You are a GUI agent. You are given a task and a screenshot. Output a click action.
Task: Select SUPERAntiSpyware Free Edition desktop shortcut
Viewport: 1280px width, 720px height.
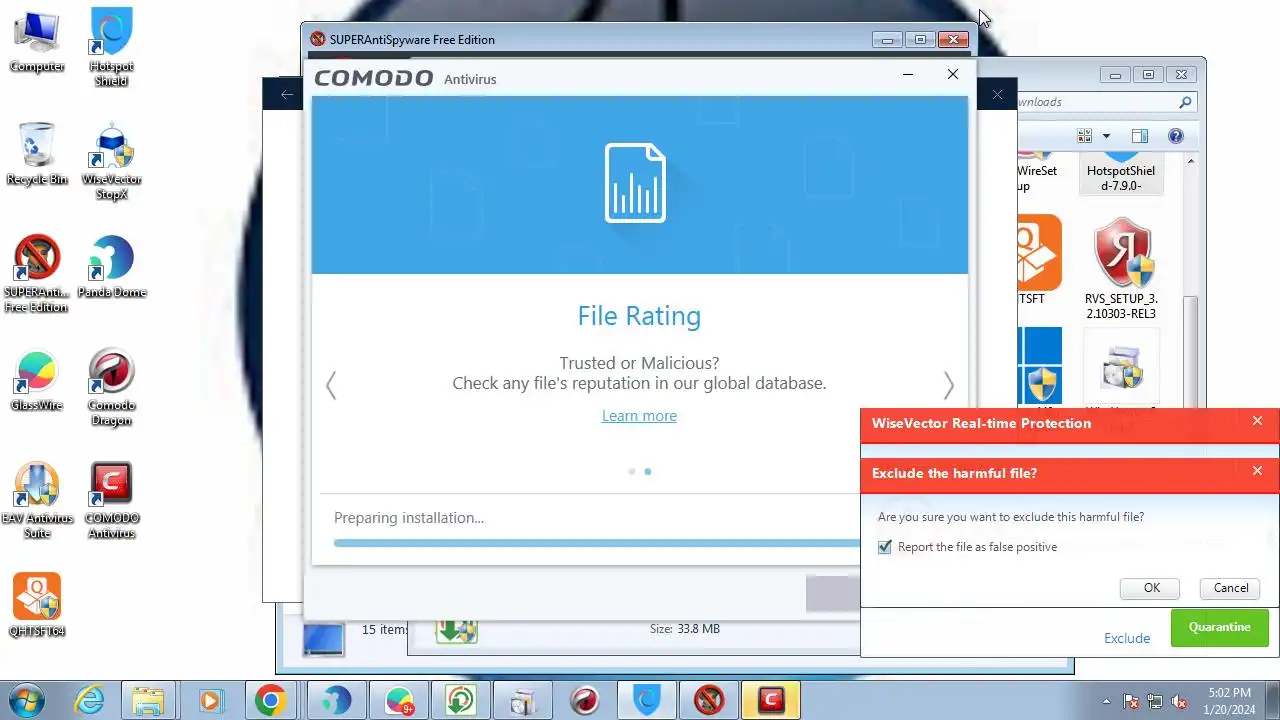(x=37, y=274)
